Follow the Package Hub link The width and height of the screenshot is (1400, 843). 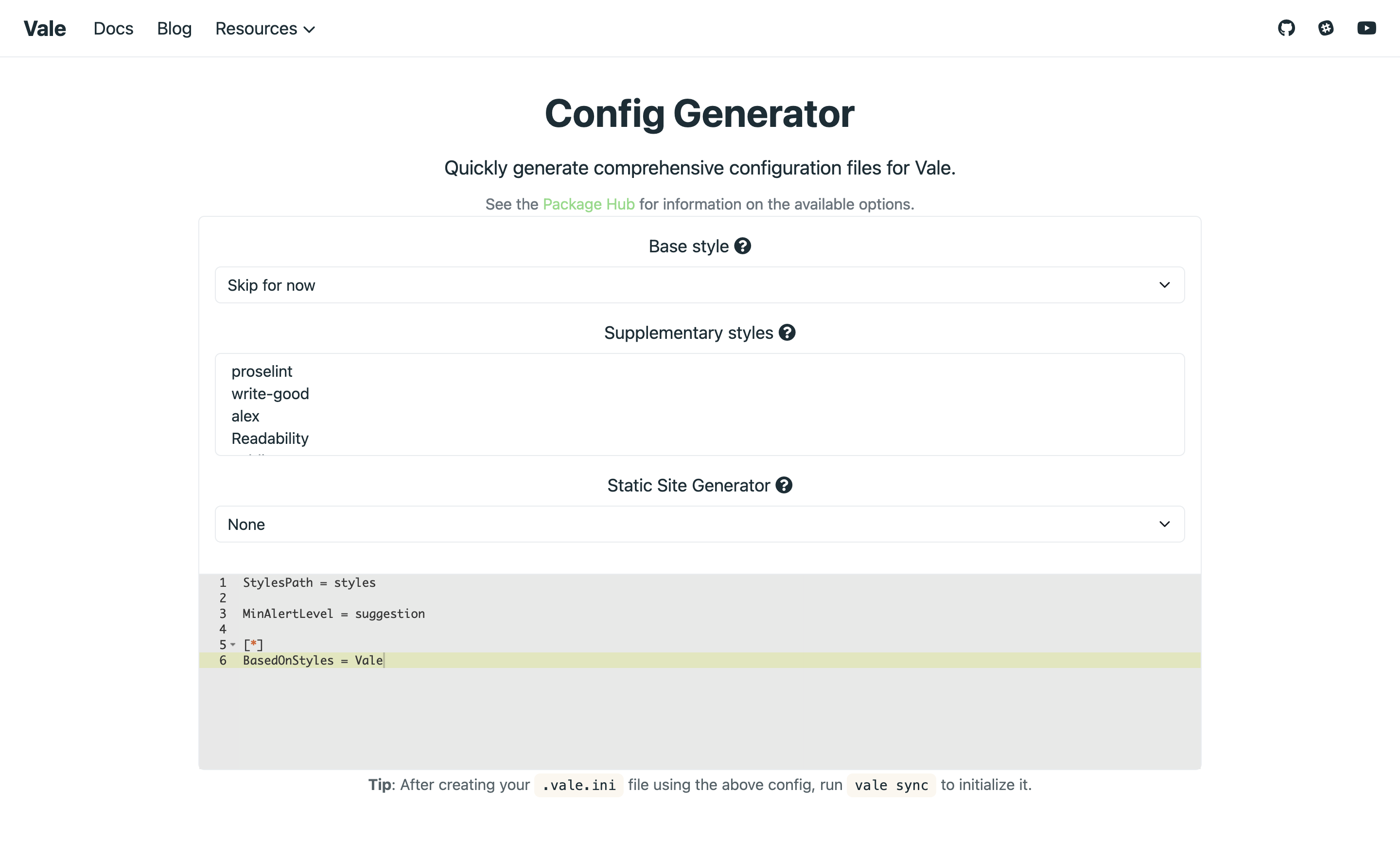click(588, 204)
